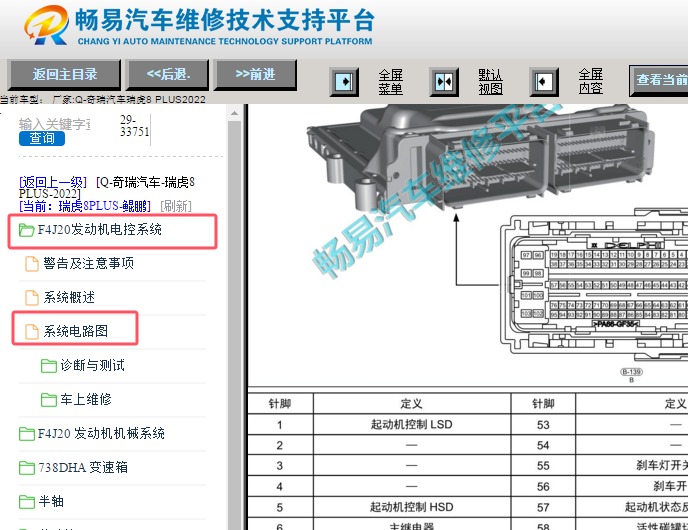Expand the 738DHA 变速箱 folder
Screen dimensions: 688x530
[83, 467]
